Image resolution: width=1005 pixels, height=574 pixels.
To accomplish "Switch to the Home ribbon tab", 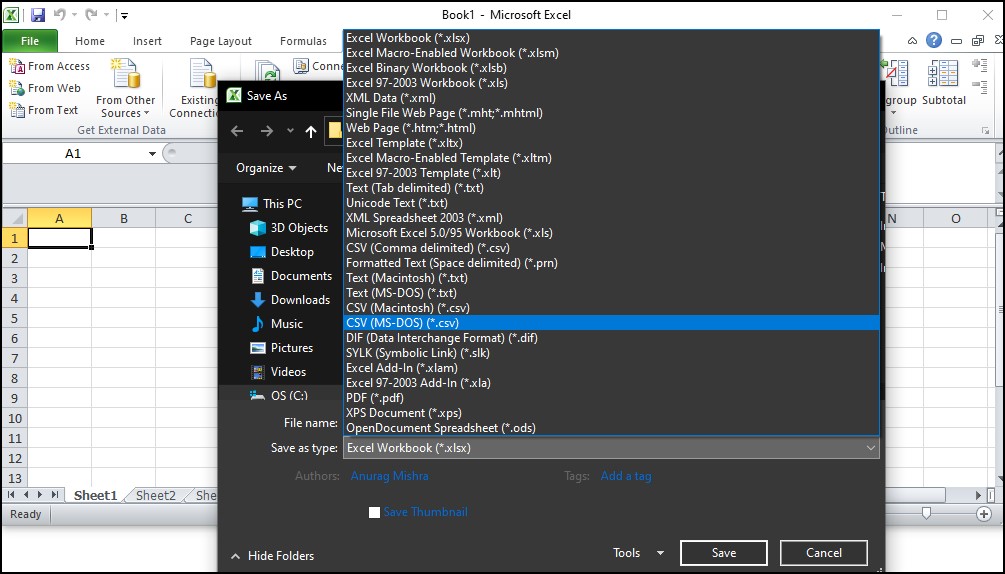I will [x=90, y=41].
